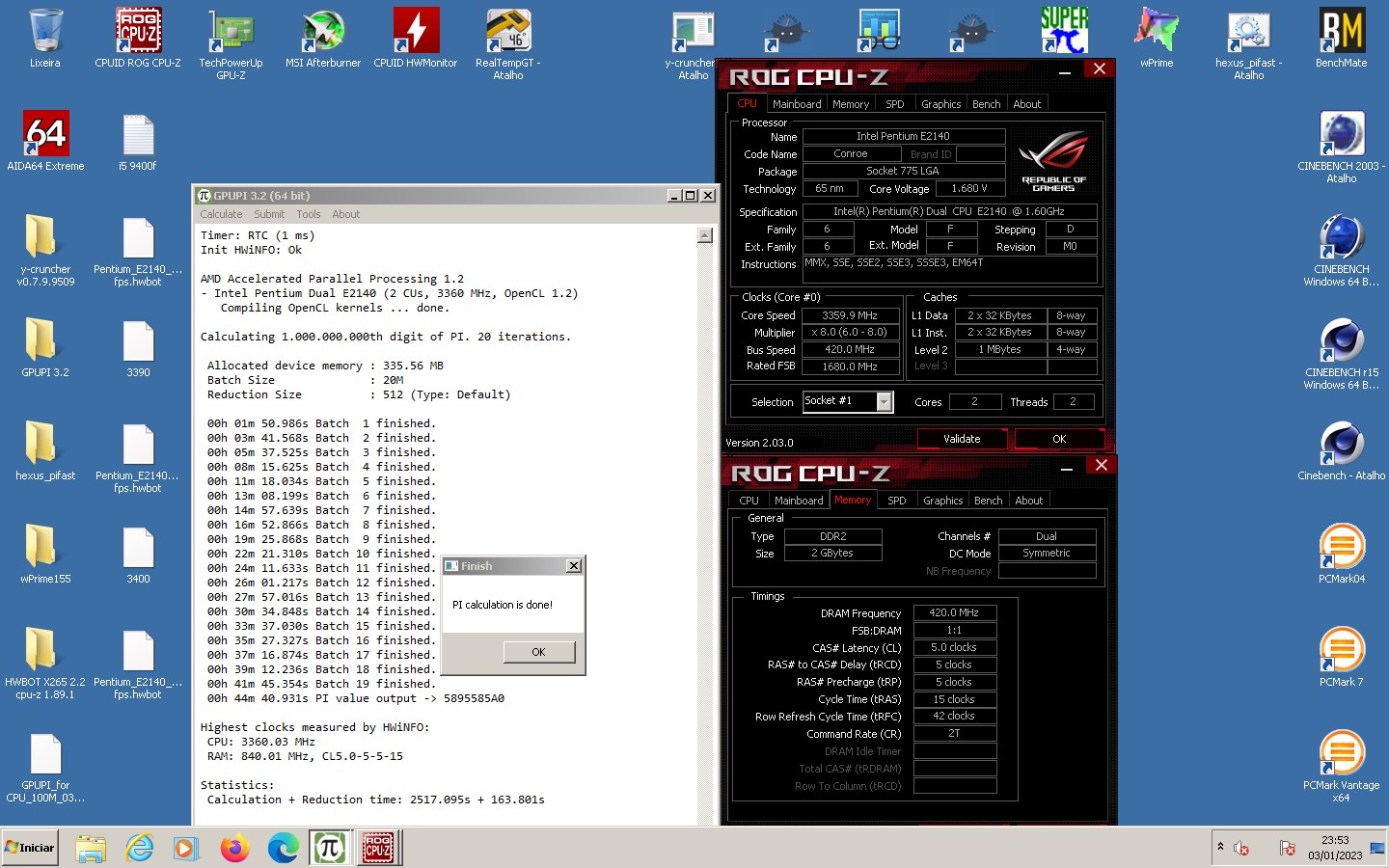Click the Show Desktop button in taskbar corner
The image size is (1389, 868).
tap(1377, 848)
